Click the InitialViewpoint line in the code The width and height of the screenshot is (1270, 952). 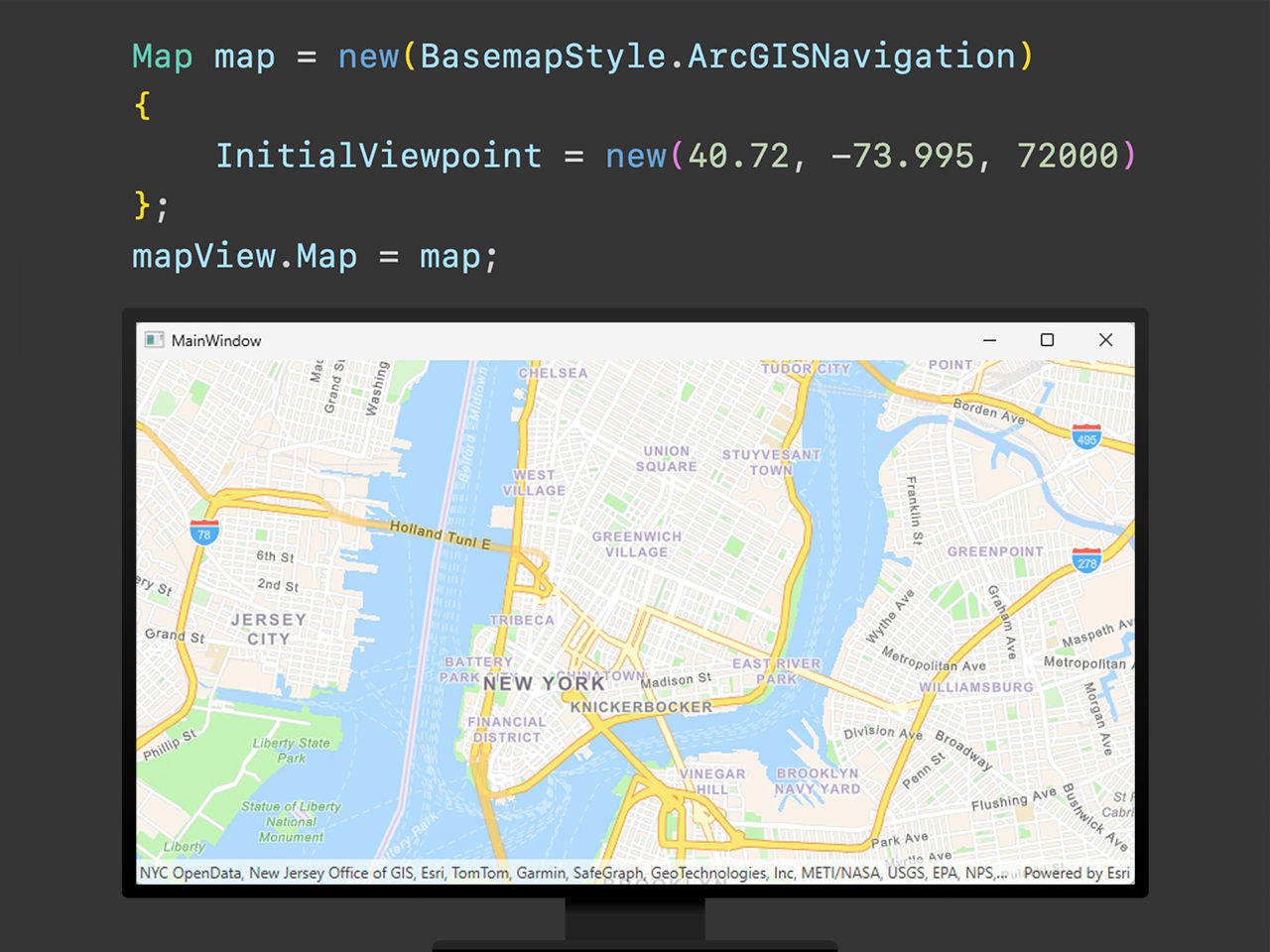point(380,156)
